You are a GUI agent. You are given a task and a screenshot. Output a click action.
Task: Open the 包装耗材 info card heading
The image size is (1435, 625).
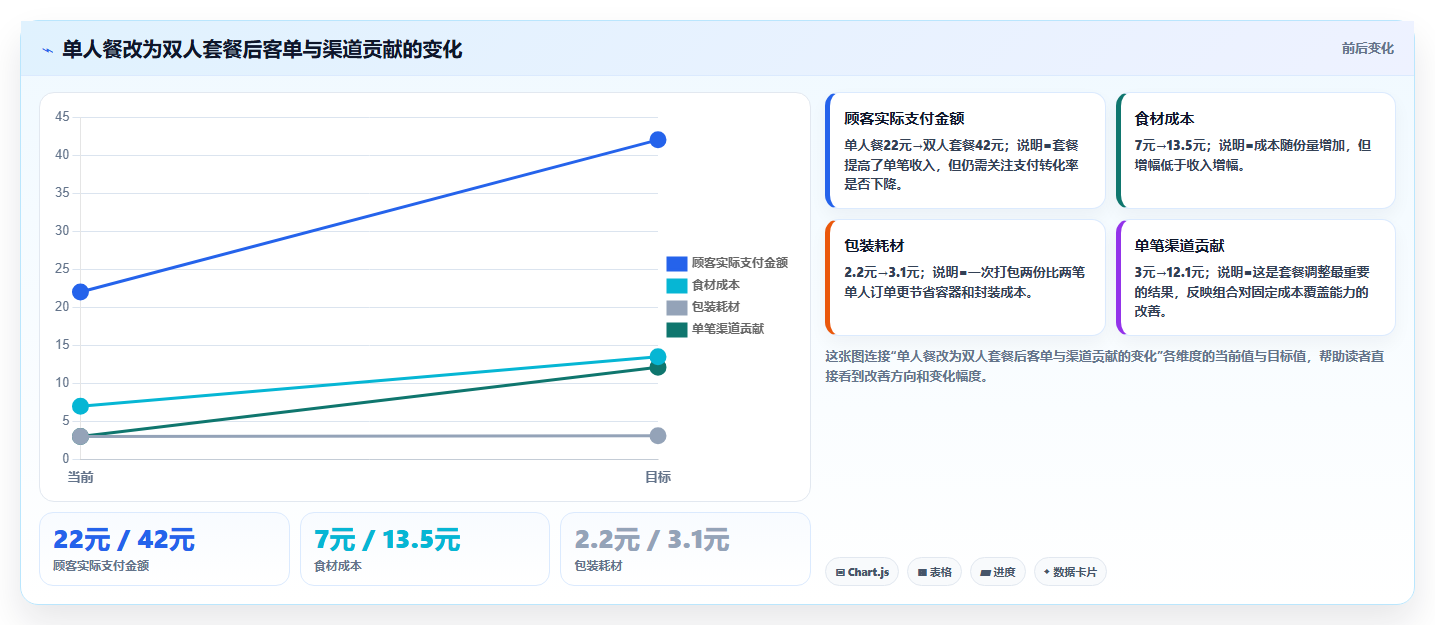pos(874,245)
